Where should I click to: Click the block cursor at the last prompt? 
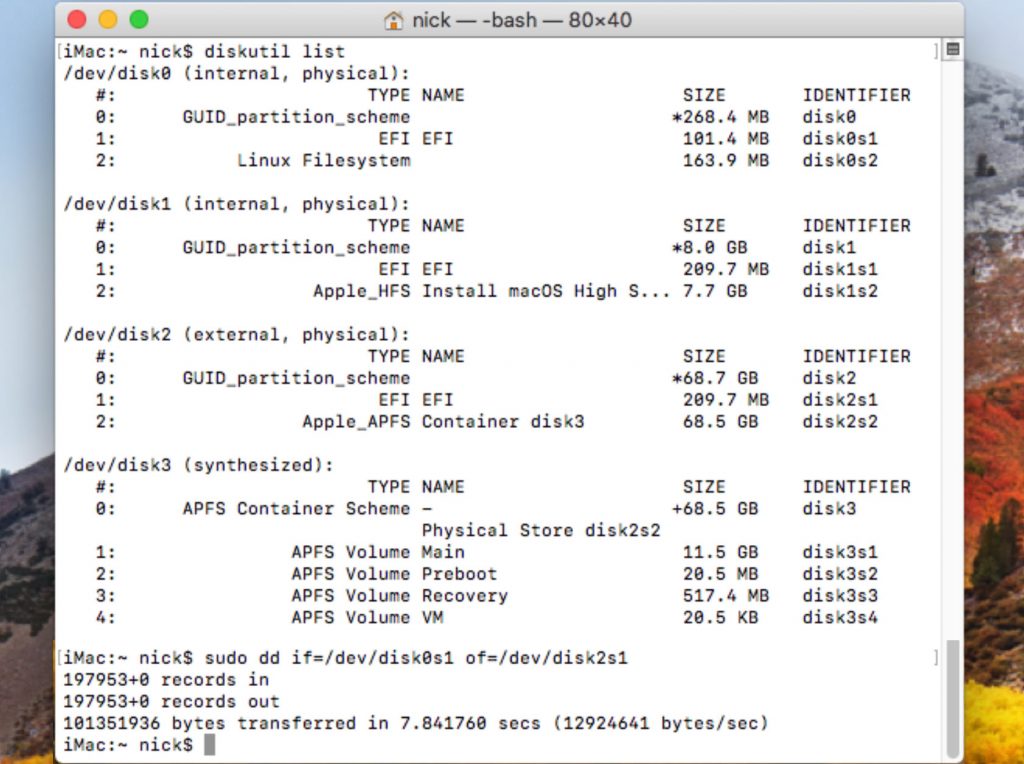[209, 745]
